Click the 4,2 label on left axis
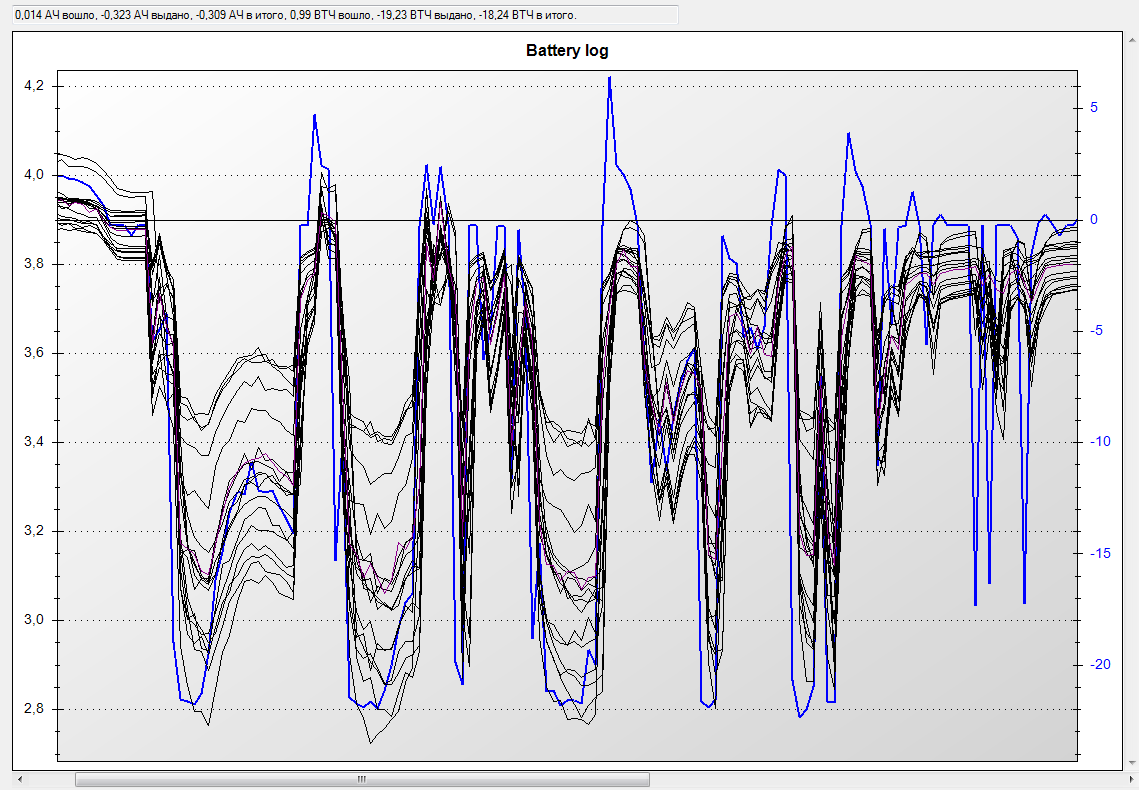 [x=34, y=87]
